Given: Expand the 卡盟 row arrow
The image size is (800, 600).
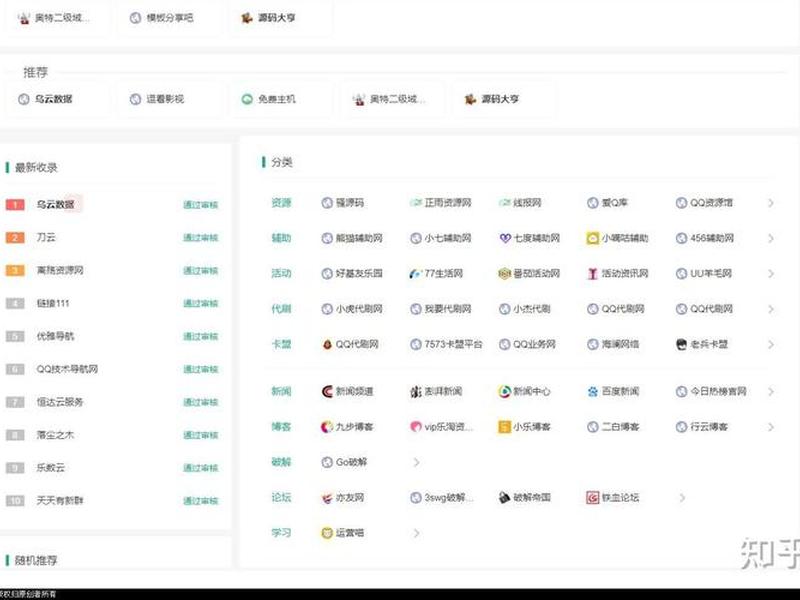Looking at the screenshot, I should coord(770,345).
